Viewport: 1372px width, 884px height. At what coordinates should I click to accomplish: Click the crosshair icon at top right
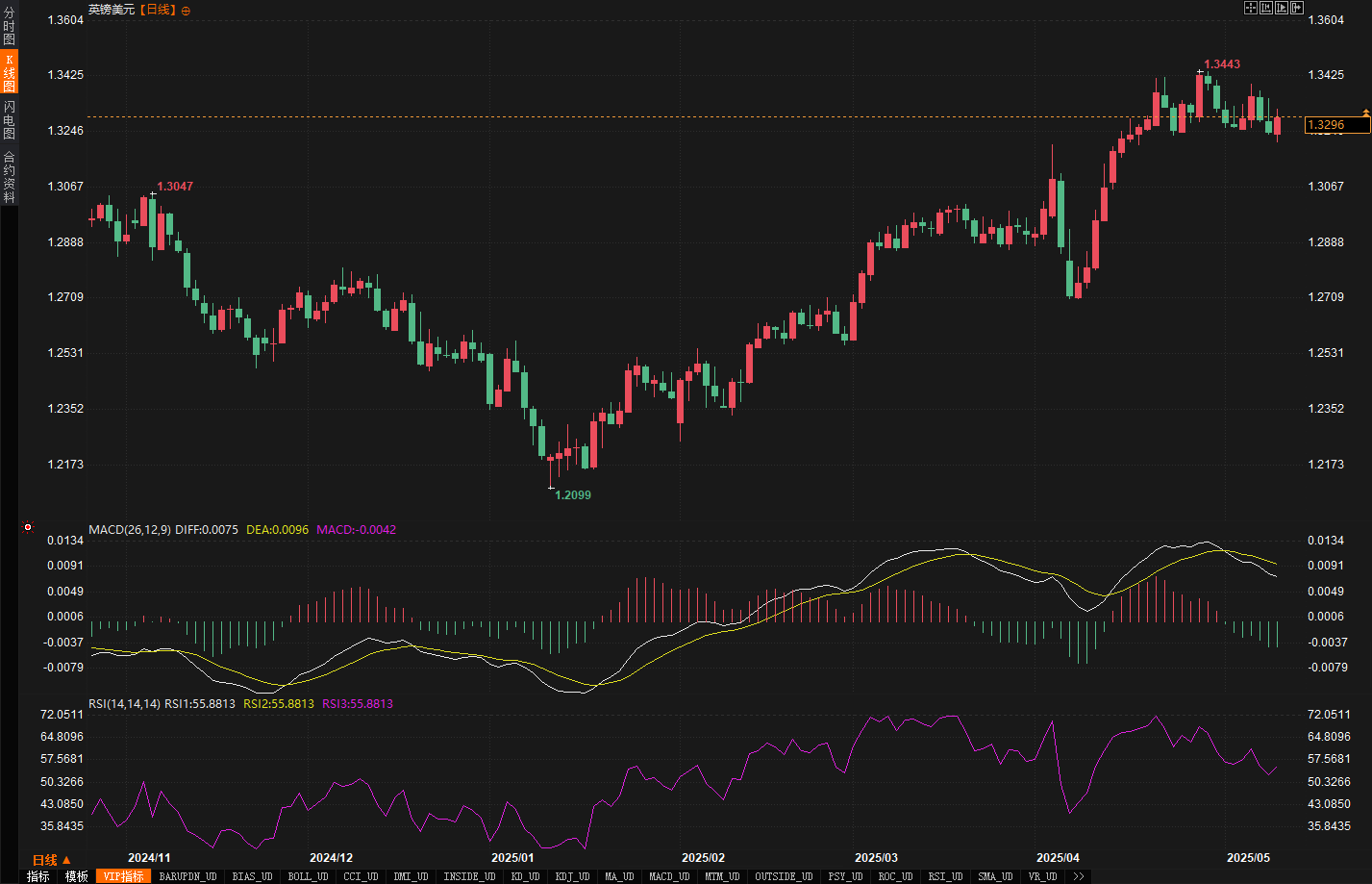coord(1251,8)
